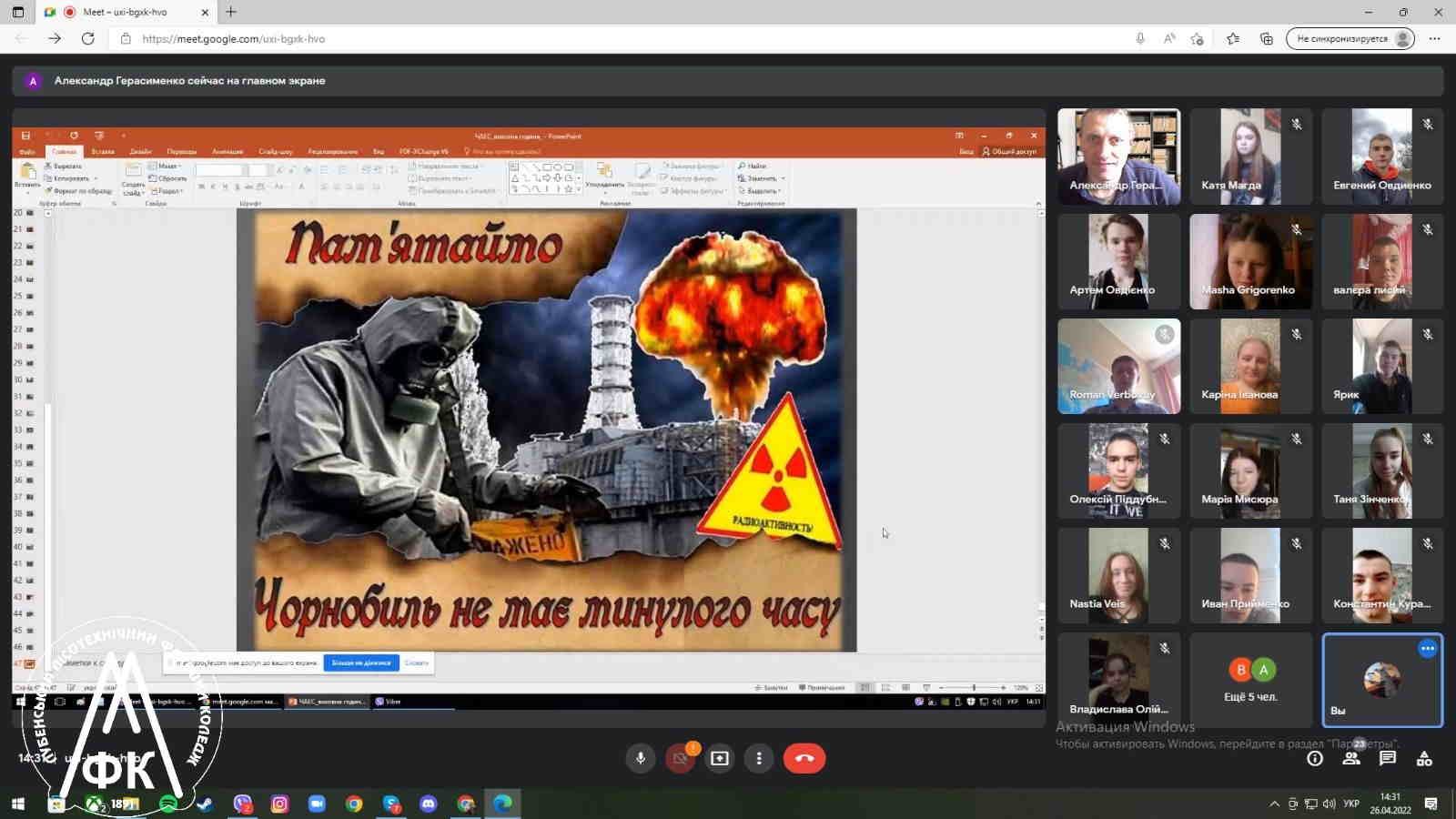Click the present screen button in Meet
Screen dimensions: 1456x819
[x=720, y=758]
